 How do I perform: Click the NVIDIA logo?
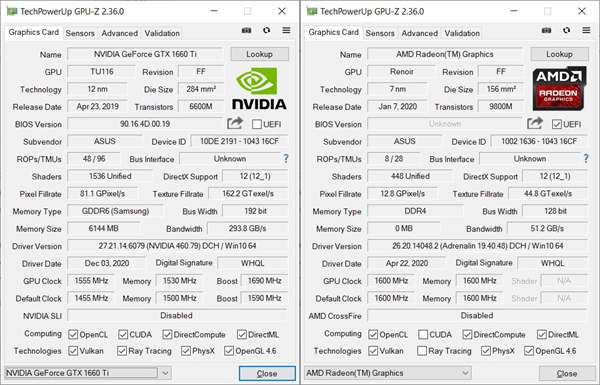pos(259,89)
